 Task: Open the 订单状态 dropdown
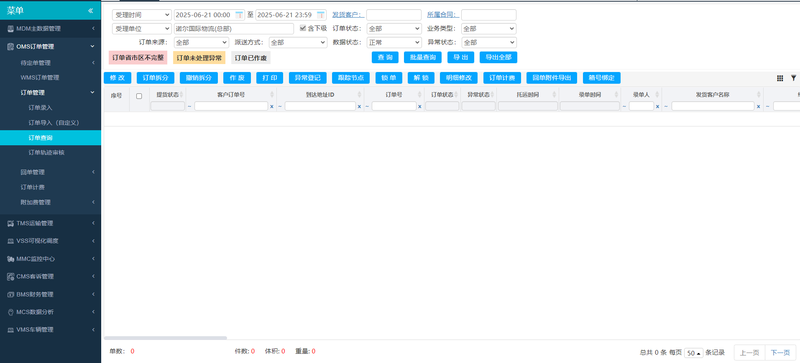(393, 29)
